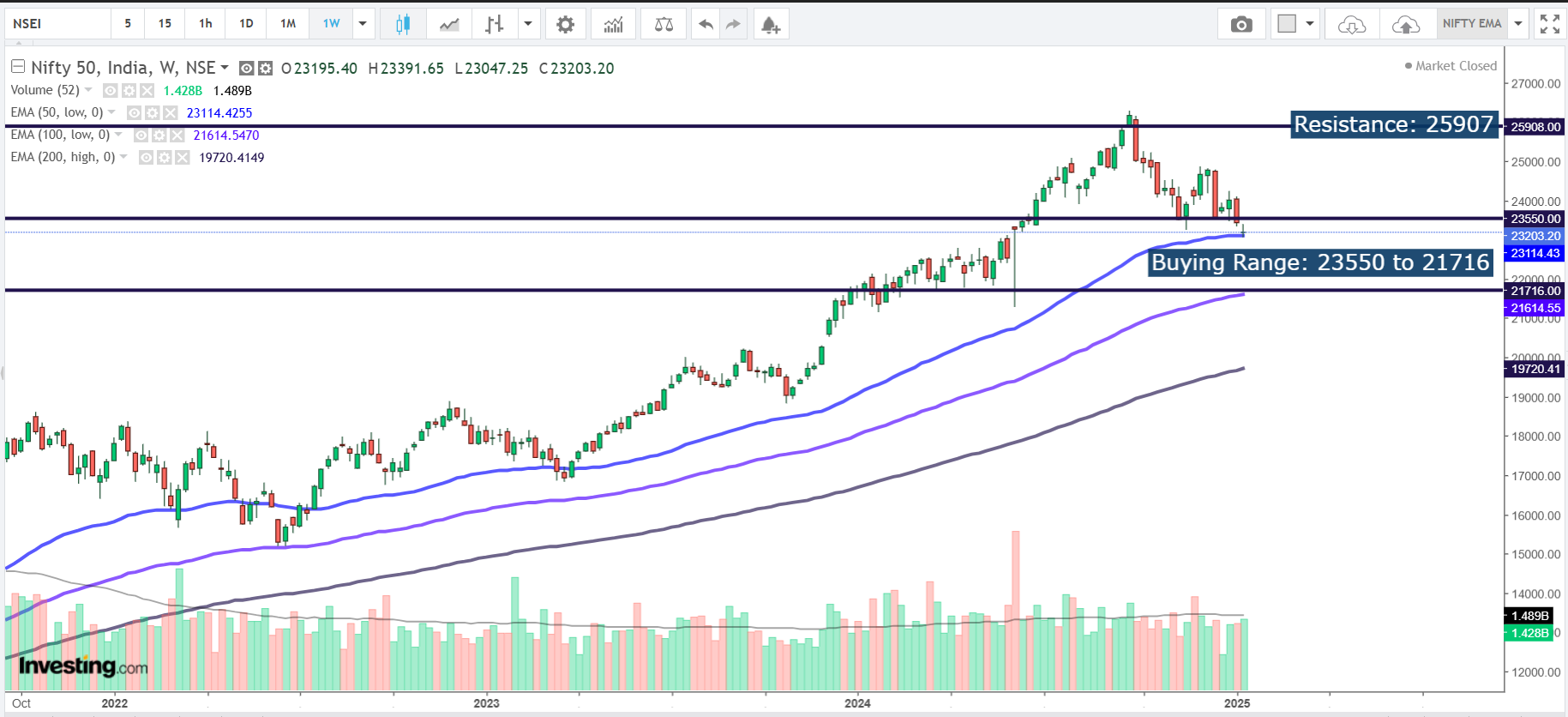Toggle visibility of Nifty 50 main series

(x=247, y=68)
